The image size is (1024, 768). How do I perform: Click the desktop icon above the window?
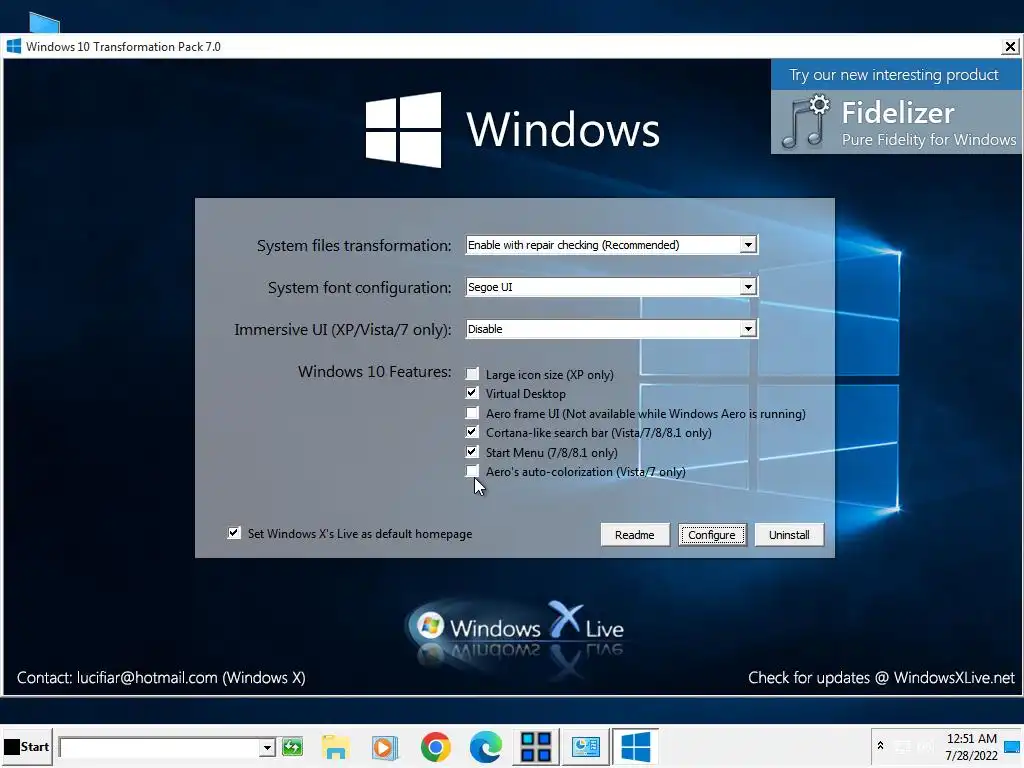tap(44, 23)
